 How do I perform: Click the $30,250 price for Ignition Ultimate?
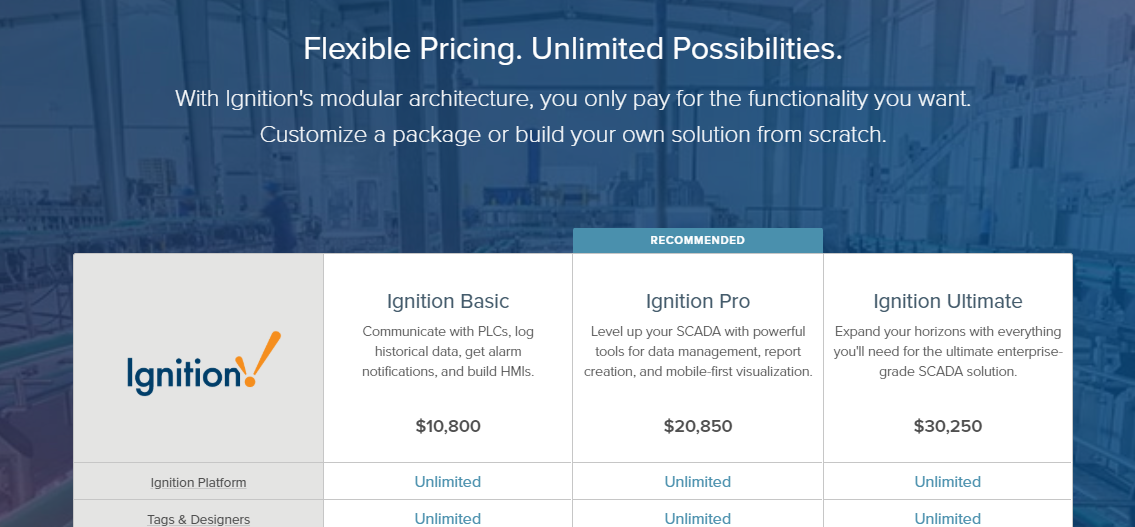pyautogui.click(x=948, y=426)
